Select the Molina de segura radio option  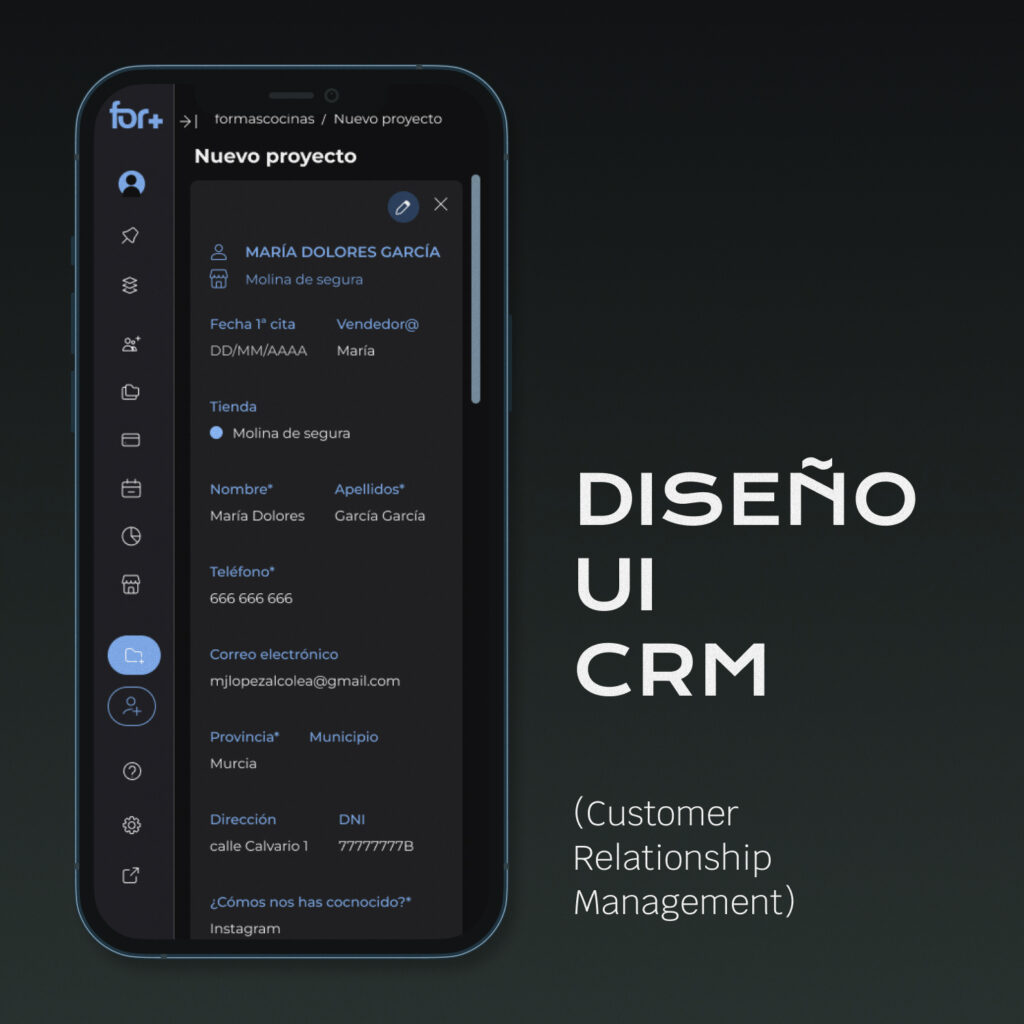[216, 434]
